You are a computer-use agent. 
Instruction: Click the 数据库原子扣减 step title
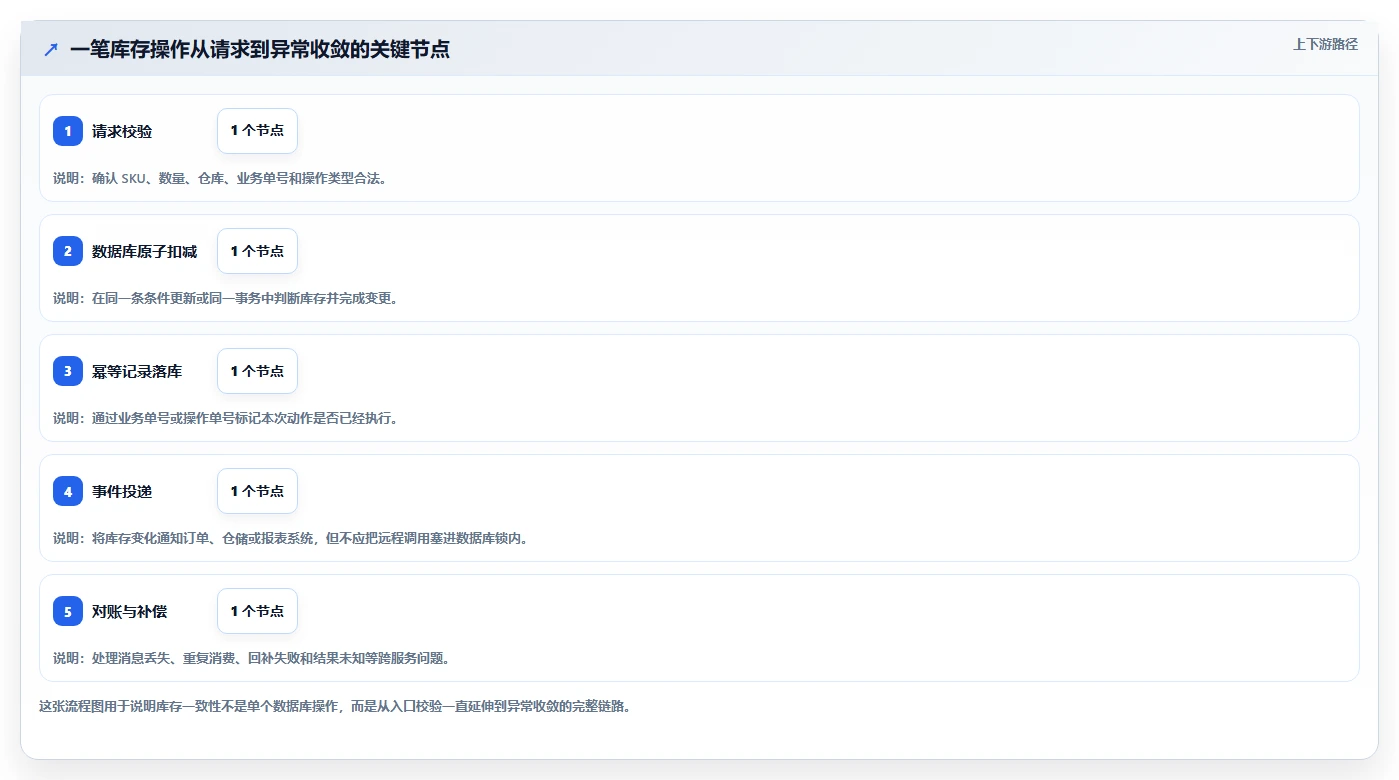coord(145,251)
